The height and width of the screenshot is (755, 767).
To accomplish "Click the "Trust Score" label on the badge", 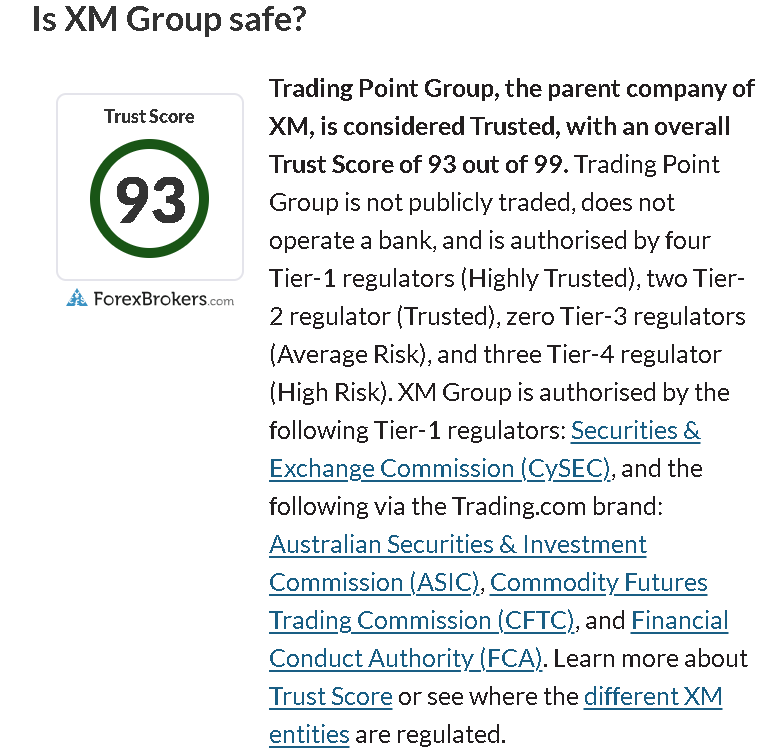I will click(x=149, y=116).
